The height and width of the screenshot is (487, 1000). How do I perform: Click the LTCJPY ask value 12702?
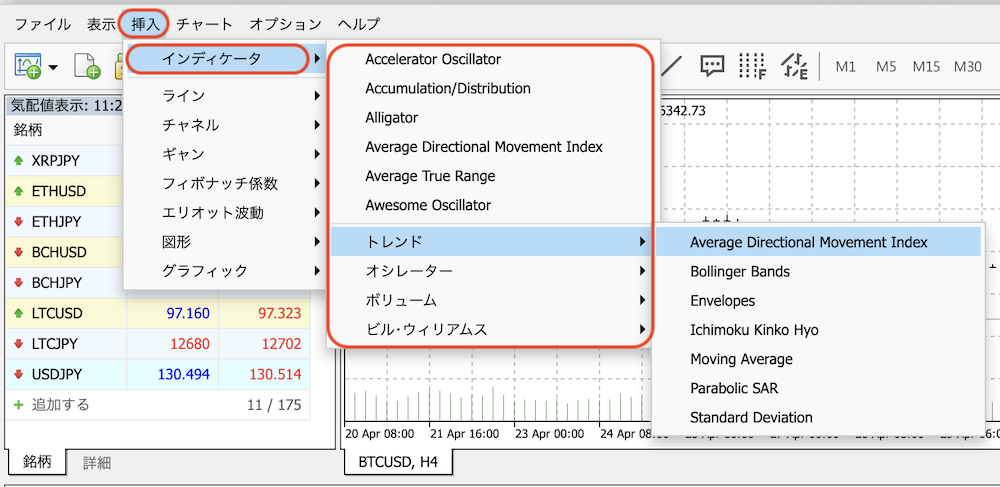[x=282, y=344]
